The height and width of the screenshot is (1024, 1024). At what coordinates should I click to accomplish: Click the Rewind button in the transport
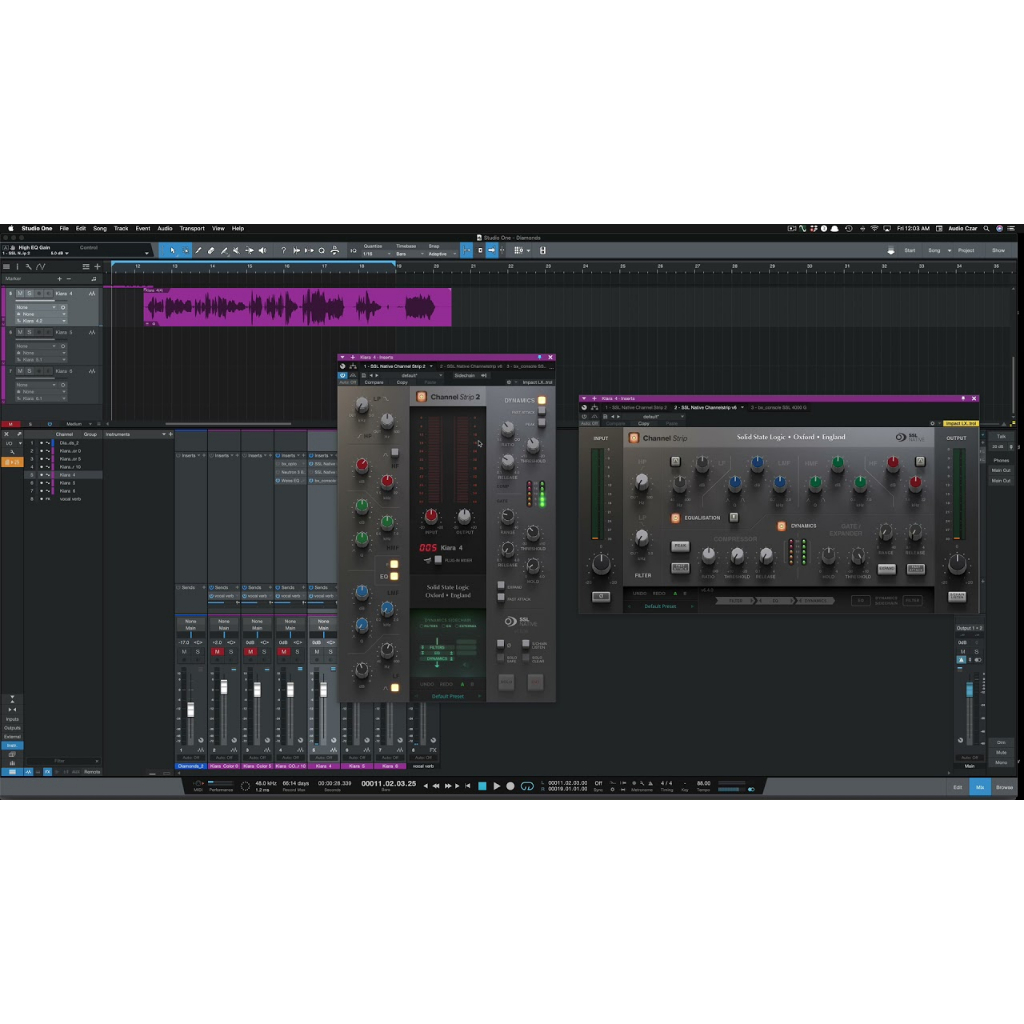click(436, 786)
